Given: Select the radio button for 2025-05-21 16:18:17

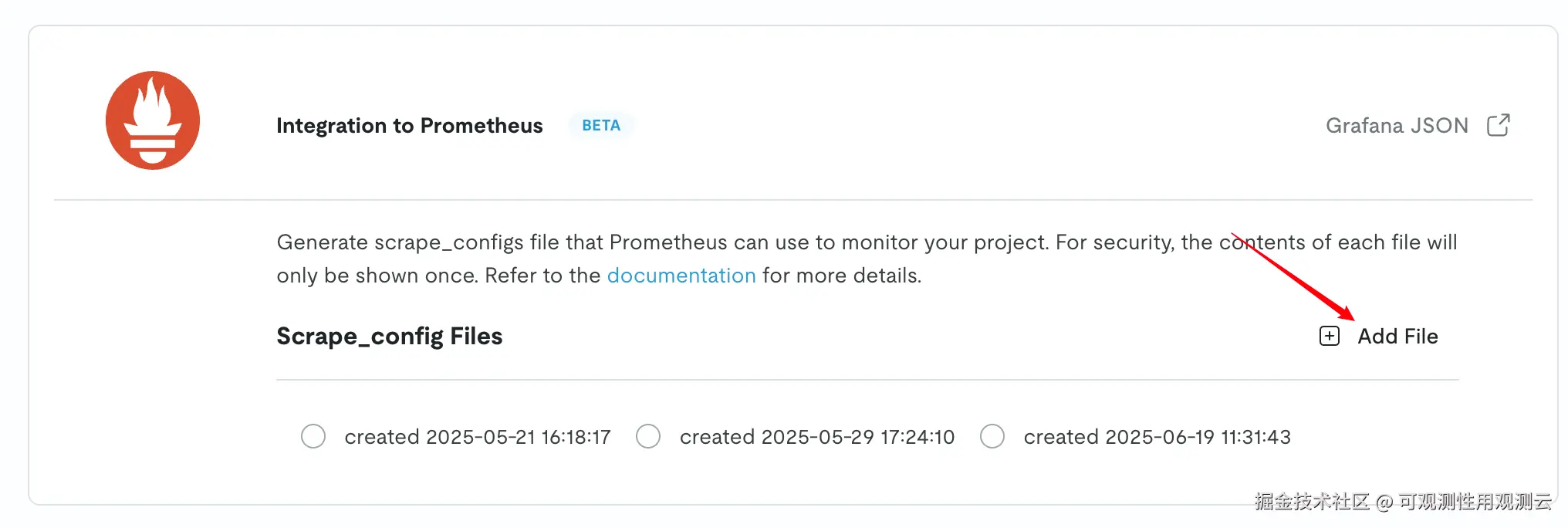Looking at the screenshot, I should (313, 436).
